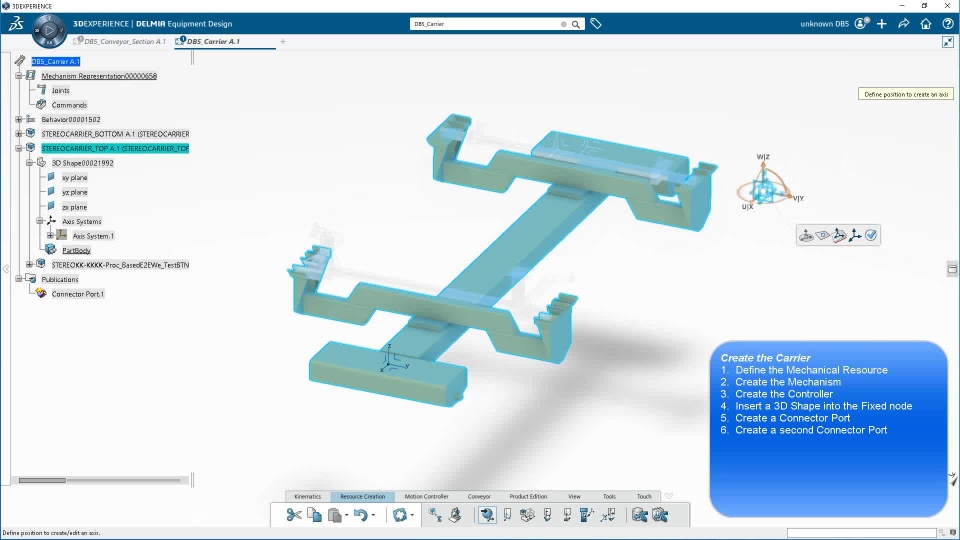The width and height of the screenshot is (960, 540).
Task: Select the yz plane tree item
Action: (x=75, y=192)
